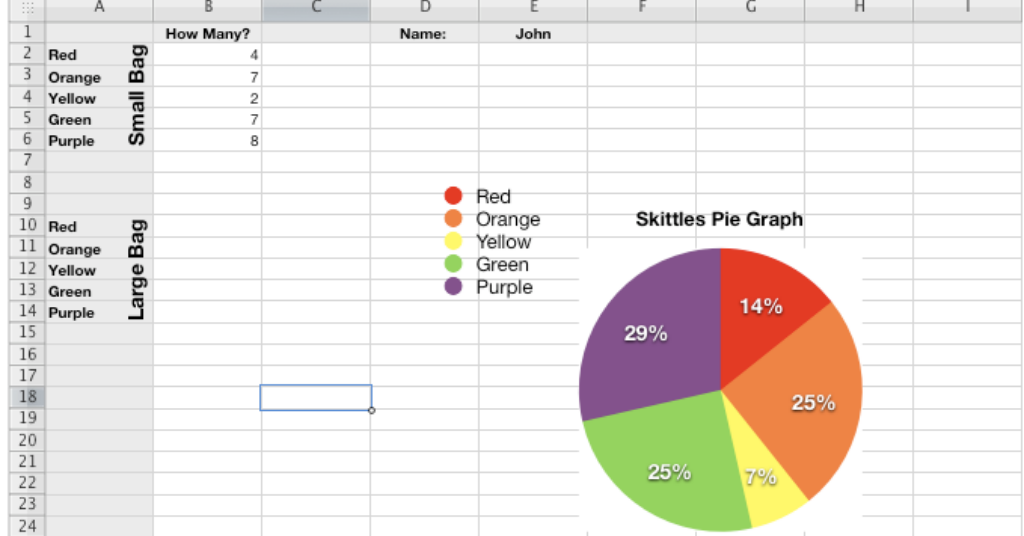
Task: Click the green legend color dot
Action: click(x=453, y=264)
